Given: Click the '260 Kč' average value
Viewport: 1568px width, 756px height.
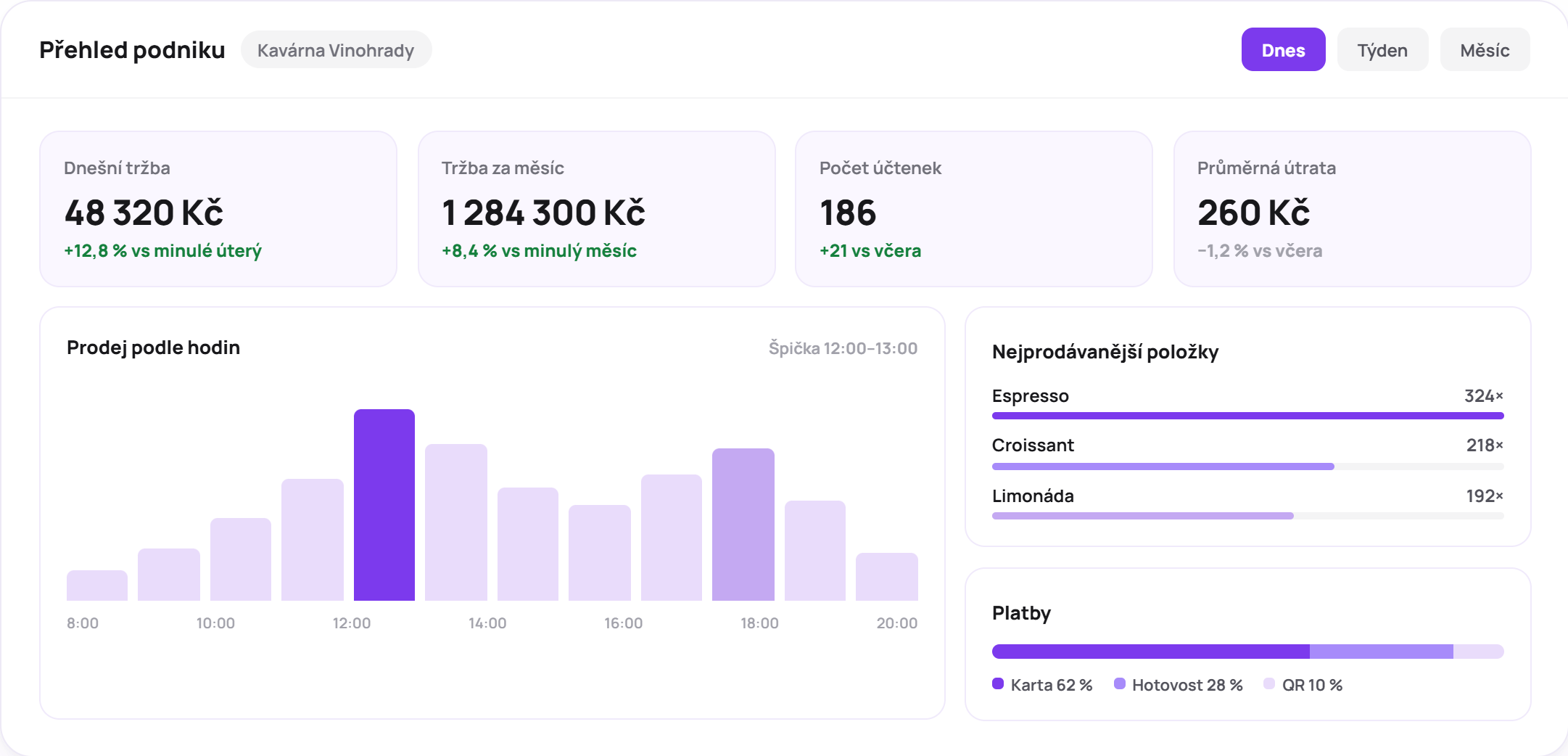Looking at the screenshot, I should tap(1253, 213).
